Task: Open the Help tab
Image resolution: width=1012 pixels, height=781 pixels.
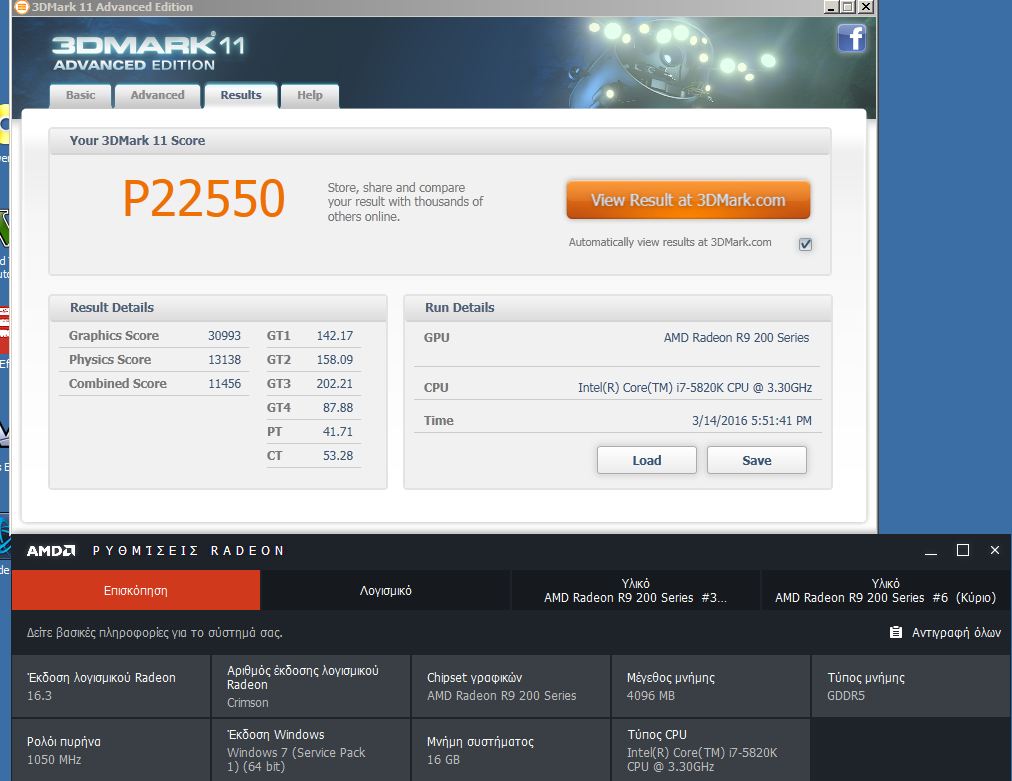Action: click(310, 96)
